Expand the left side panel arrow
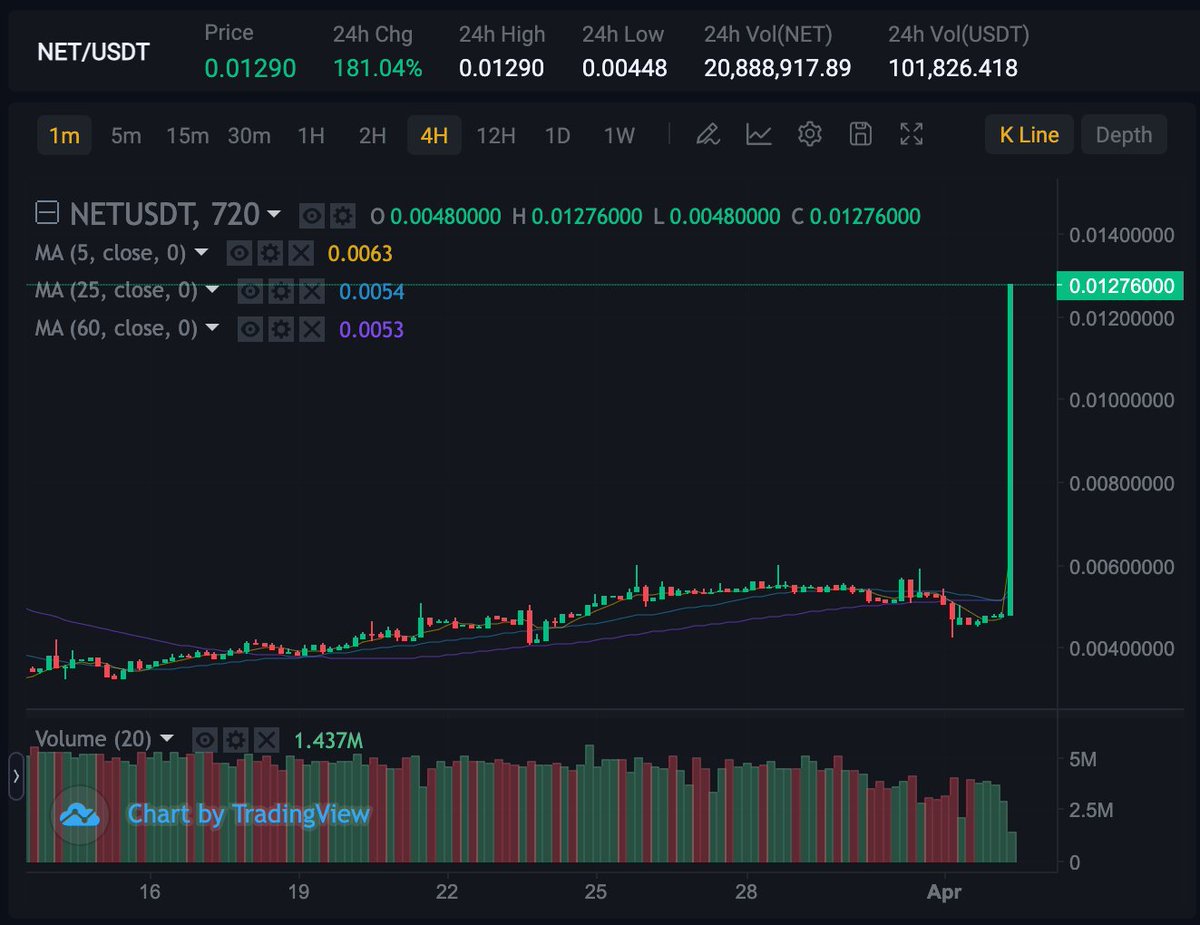1200x925 pixels. pos(17,775)
